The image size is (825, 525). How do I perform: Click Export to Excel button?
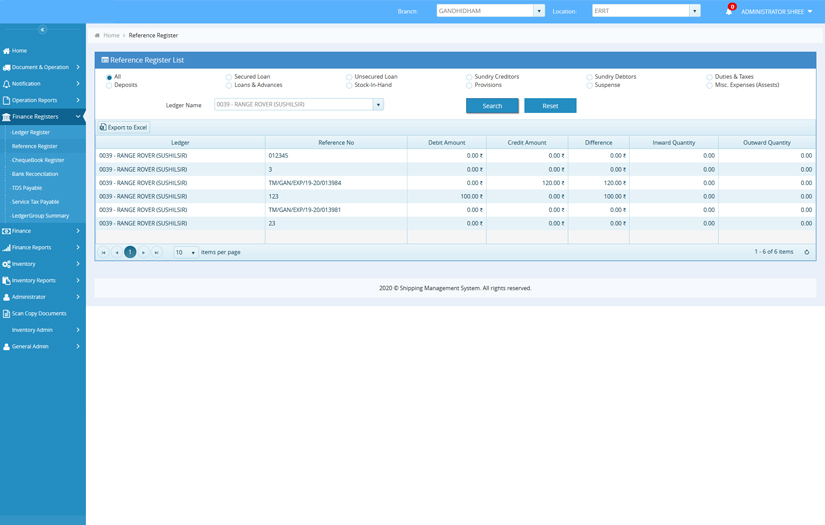pyautogui.click(x=124, y=127)
